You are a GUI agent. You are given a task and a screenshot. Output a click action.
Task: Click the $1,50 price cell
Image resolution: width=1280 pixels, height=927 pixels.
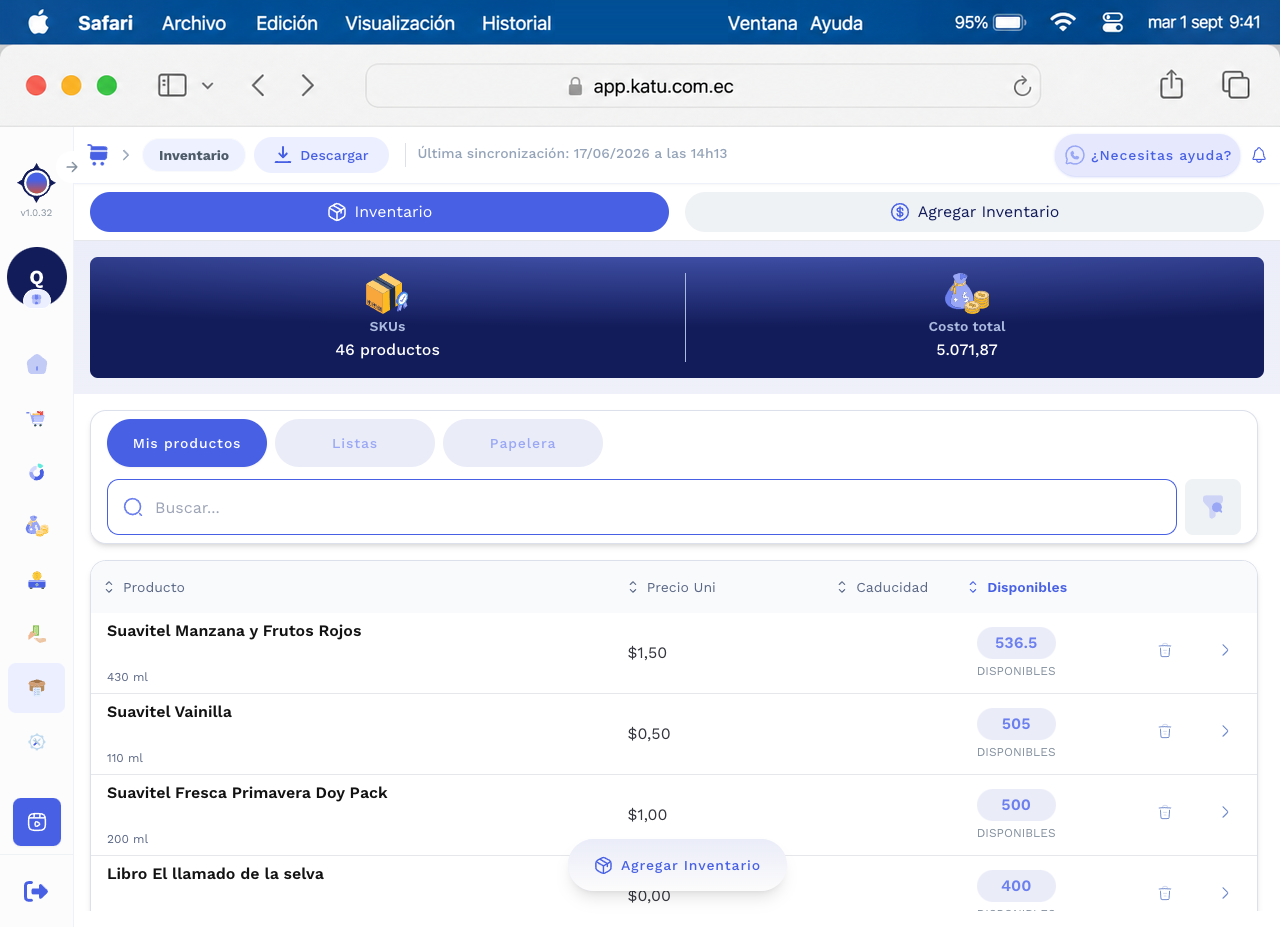(647, 652)
